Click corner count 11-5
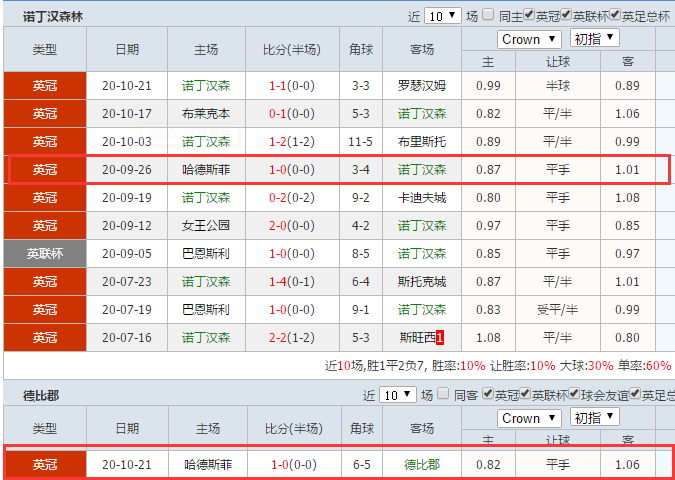 coord(361,142)
